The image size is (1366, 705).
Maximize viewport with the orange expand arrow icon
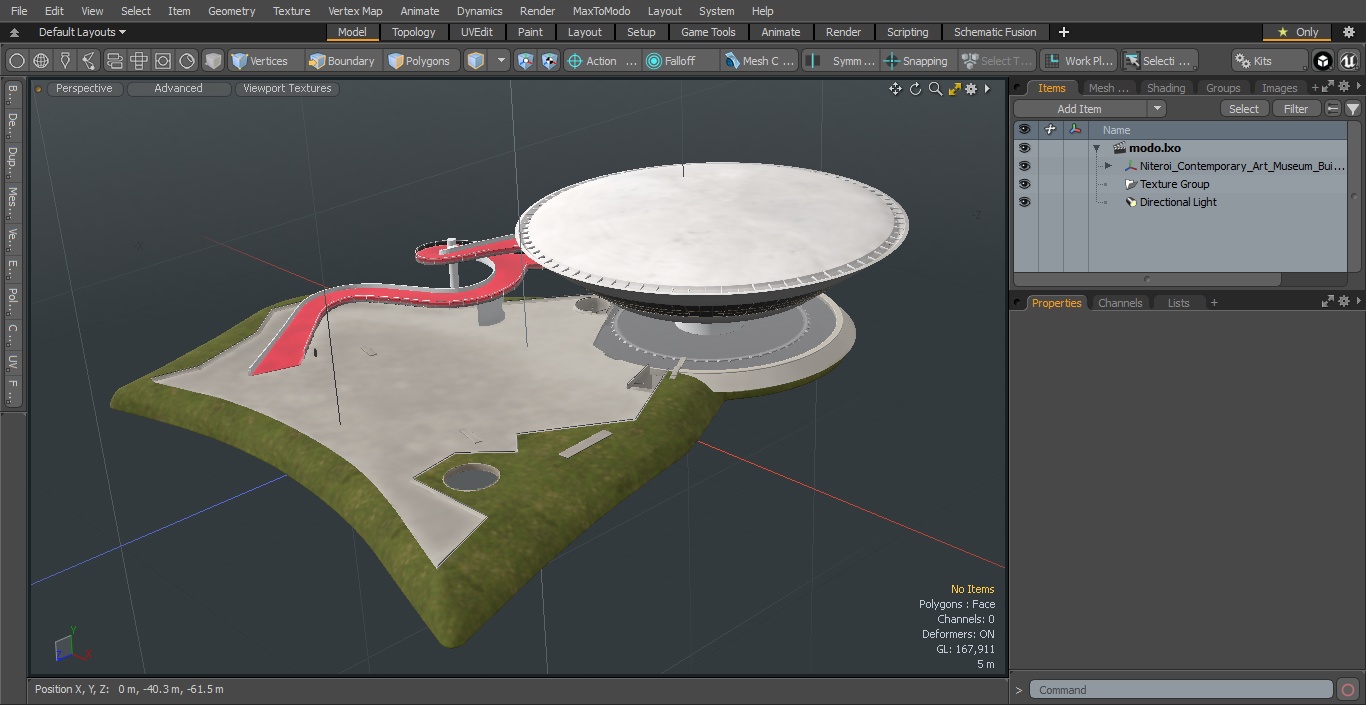(954, 89)
